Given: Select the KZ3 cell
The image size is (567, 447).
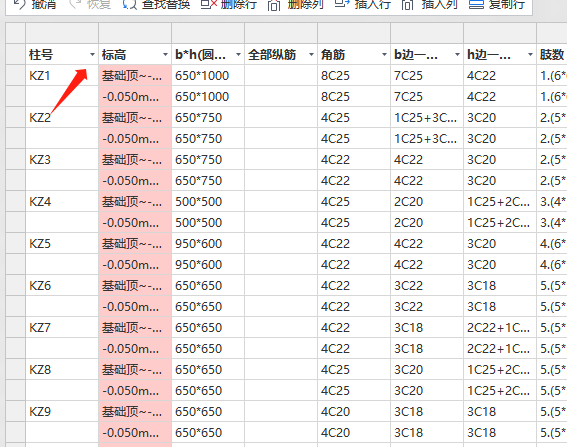Looking at the screenshot, I should (x=62, y=159).
